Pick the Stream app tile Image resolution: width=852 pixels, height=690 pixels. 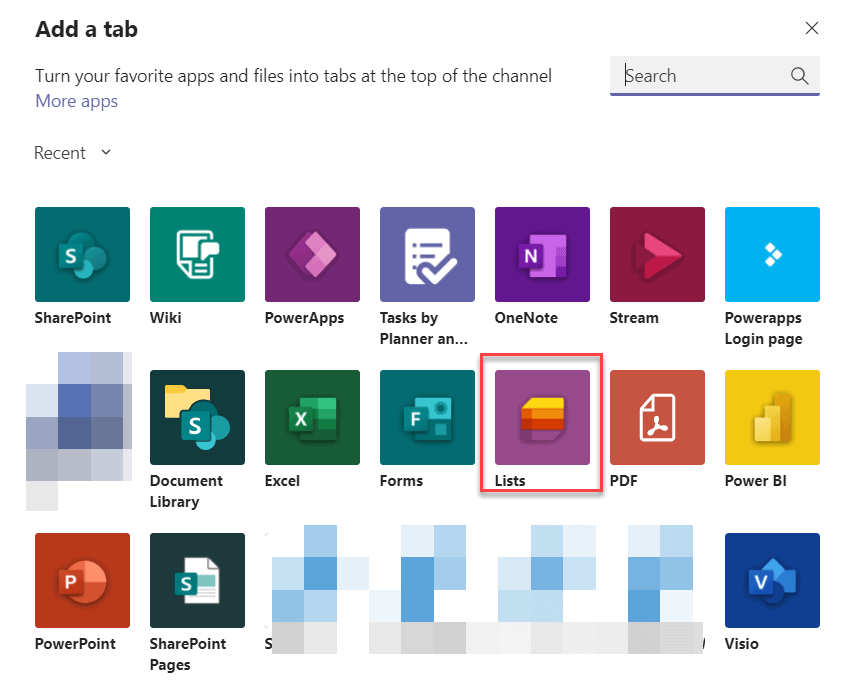click(657, 254)
